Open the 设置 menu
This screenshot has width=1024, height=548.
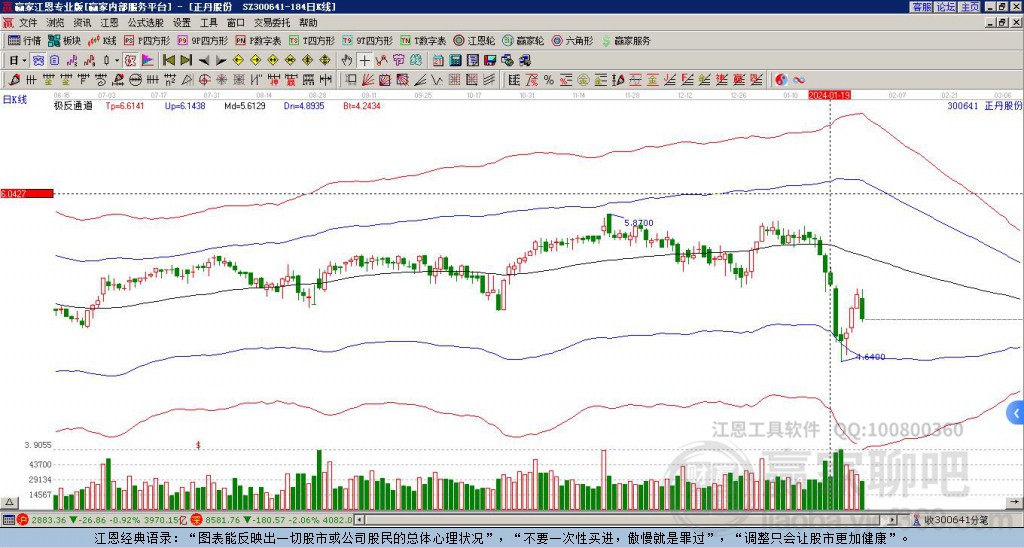click(x=182, y=23)
